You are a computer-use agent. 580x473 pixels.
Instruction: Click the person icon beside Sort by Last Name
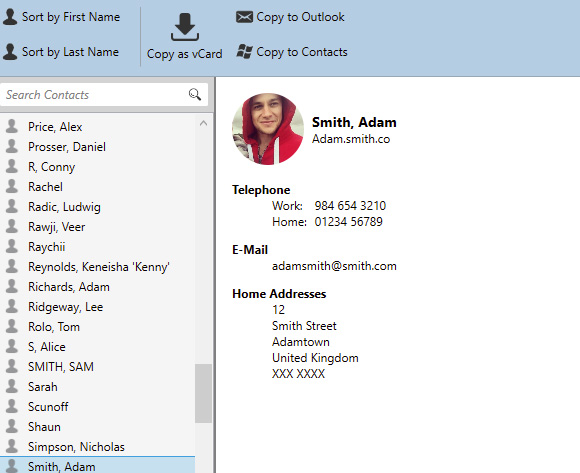tap(10, 51)
